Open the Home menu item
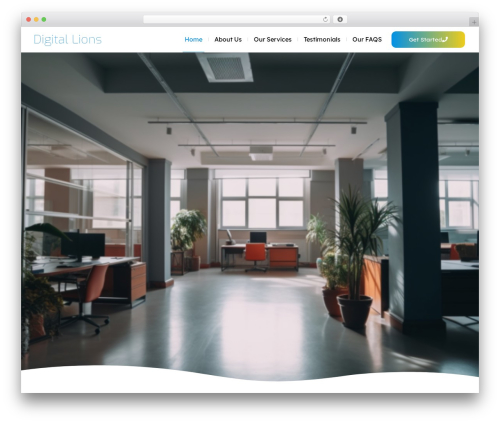 pyautogui.click(x=193, y=39)
